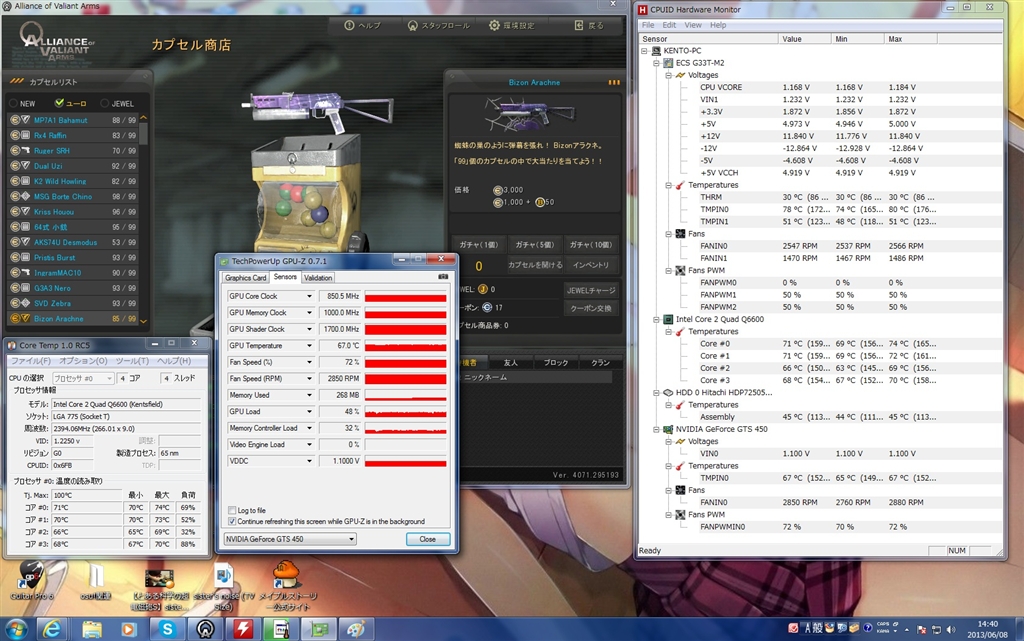Image resolution: width=1024 pixels, height=641 pixels.
Task: Click the Memory Used sensor graph
Action: coord(406,396)
